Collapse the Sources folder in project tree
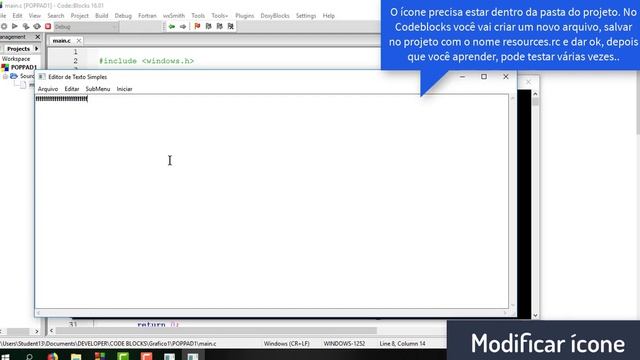640x360 pixels. [x=5, y=76]
